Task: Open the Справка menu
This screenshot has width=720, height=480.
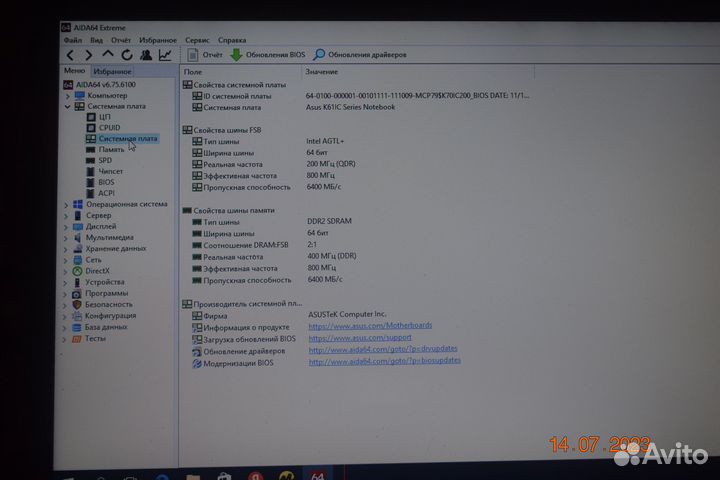Action: [232, 40]
